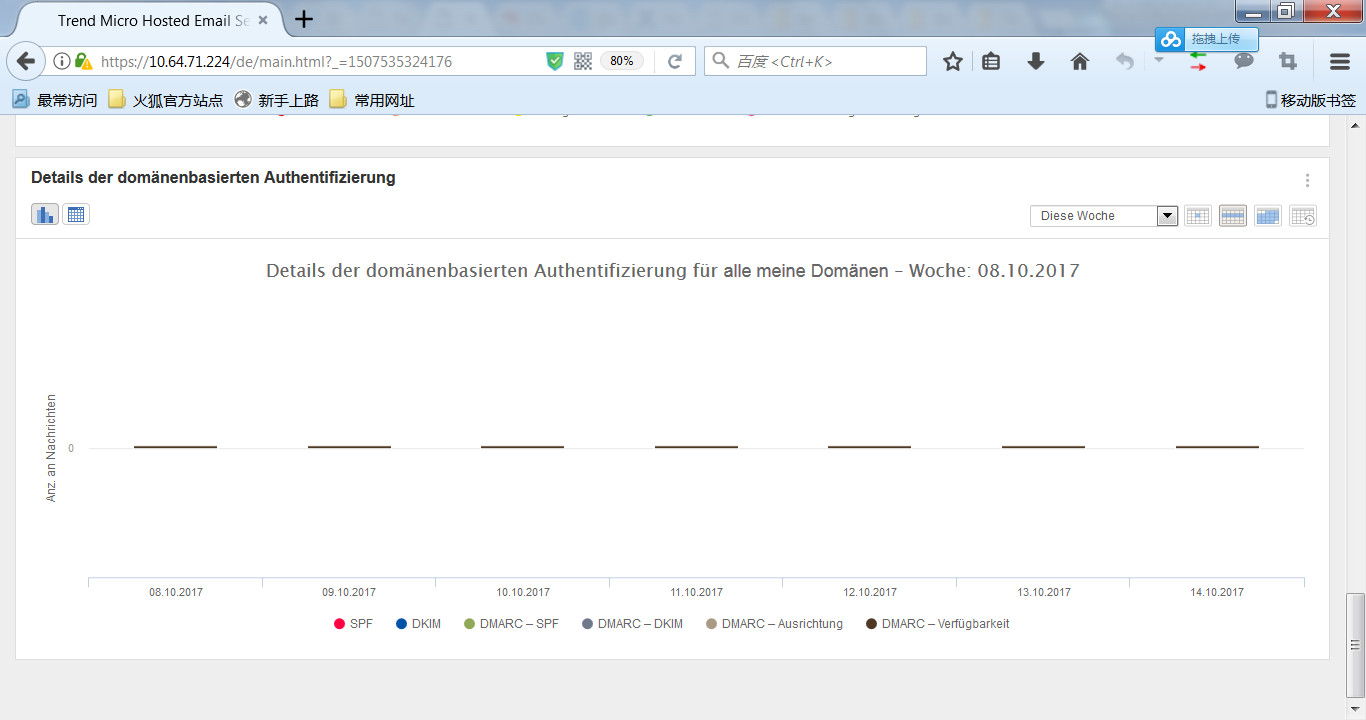The image size is (1366, 720).
Task: Open the widget's three-dot options menu
Action: click(x=1307, y=181)
